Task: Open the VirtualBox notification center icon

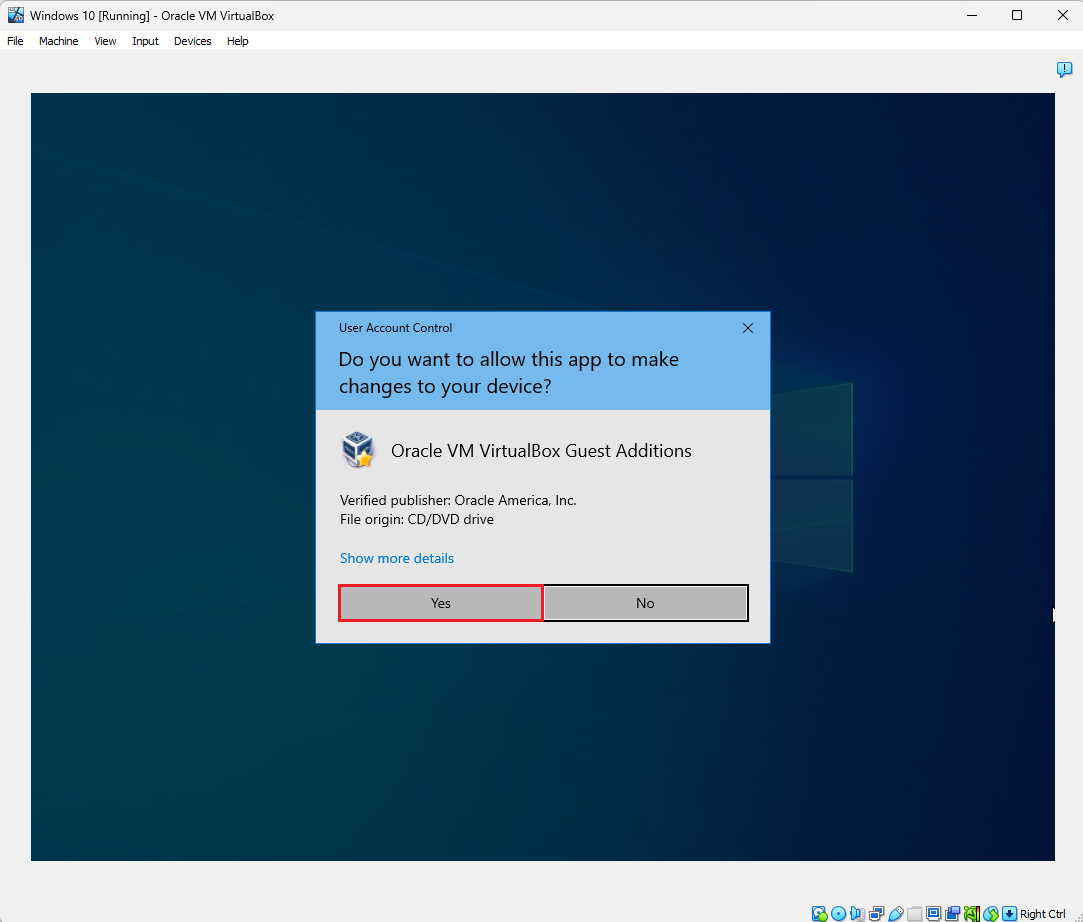Action: pyautogui.click(x=1064, y=69)
